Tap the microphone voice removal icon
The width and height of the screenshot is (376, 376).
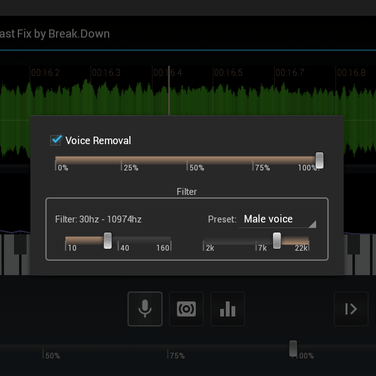coord(145,309)
